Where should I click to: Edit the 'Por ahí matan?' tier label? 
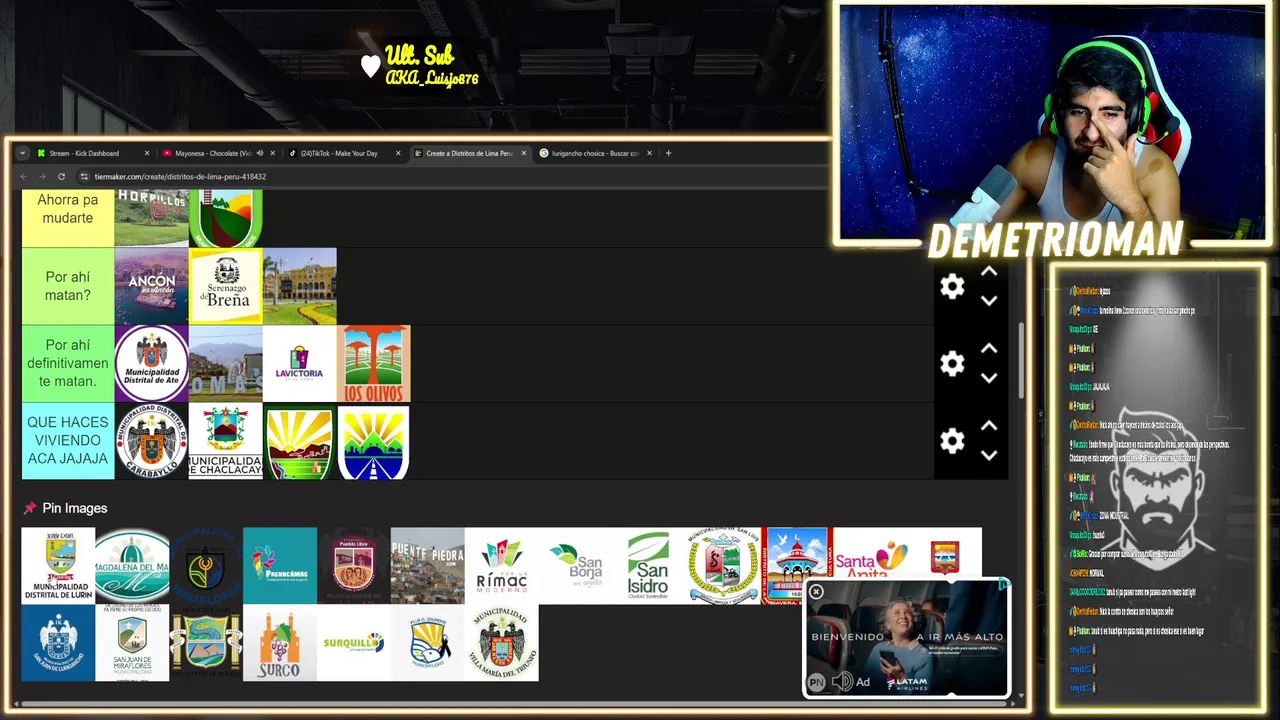point(68,286)
